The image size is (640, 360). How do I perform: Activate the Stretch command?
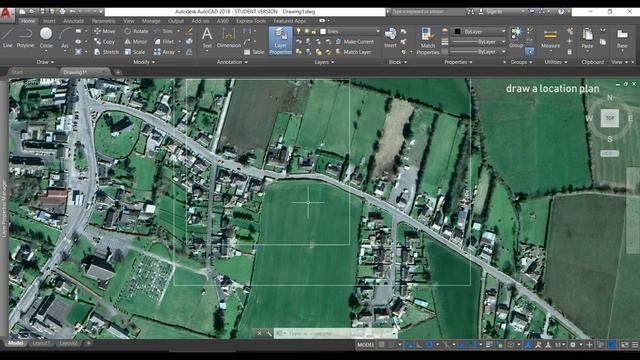tap(106, 52)
